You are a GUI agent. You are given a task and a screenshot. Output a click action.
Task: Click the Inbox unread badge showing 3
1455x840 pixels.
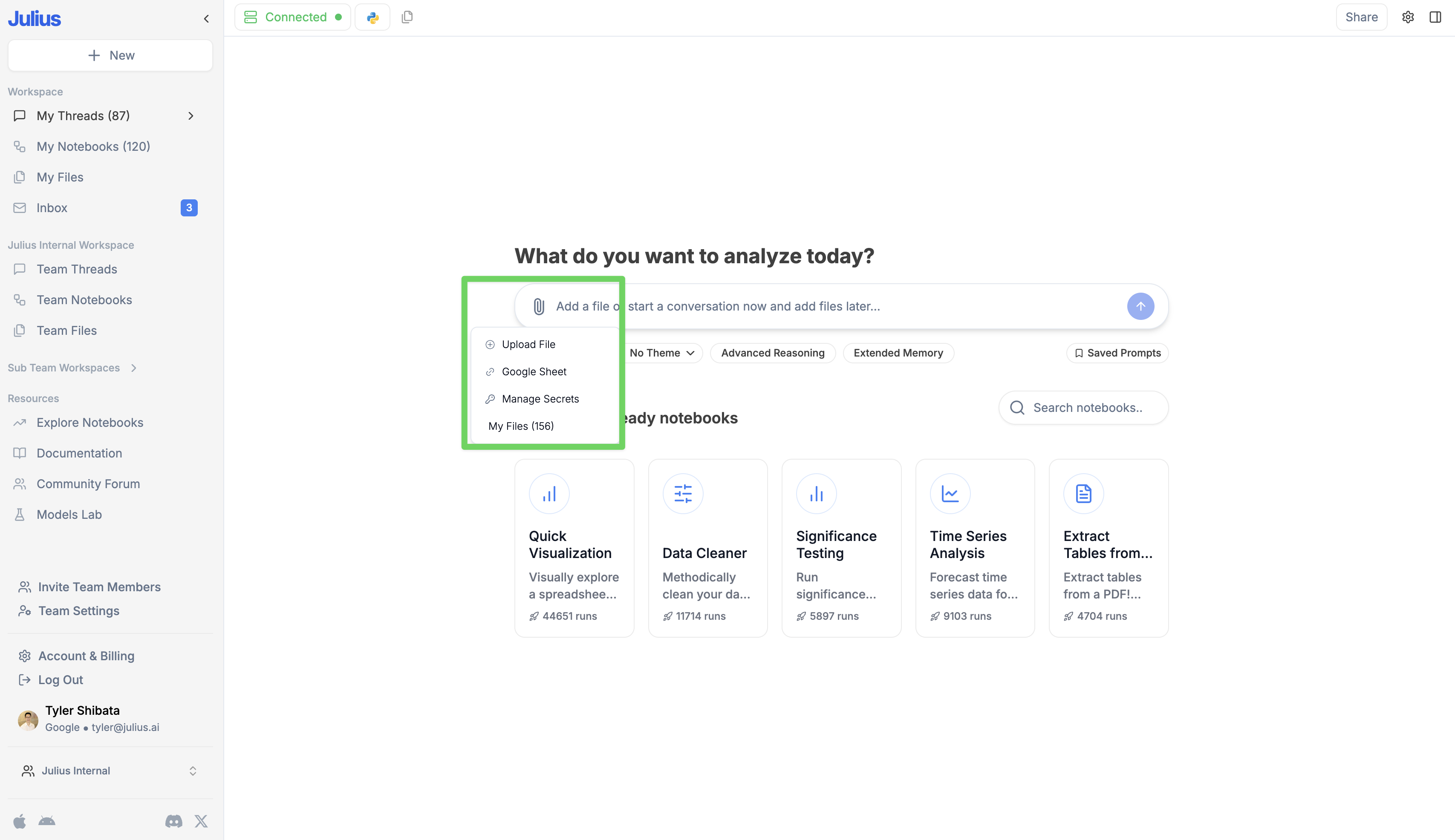(x=189, y=208)
